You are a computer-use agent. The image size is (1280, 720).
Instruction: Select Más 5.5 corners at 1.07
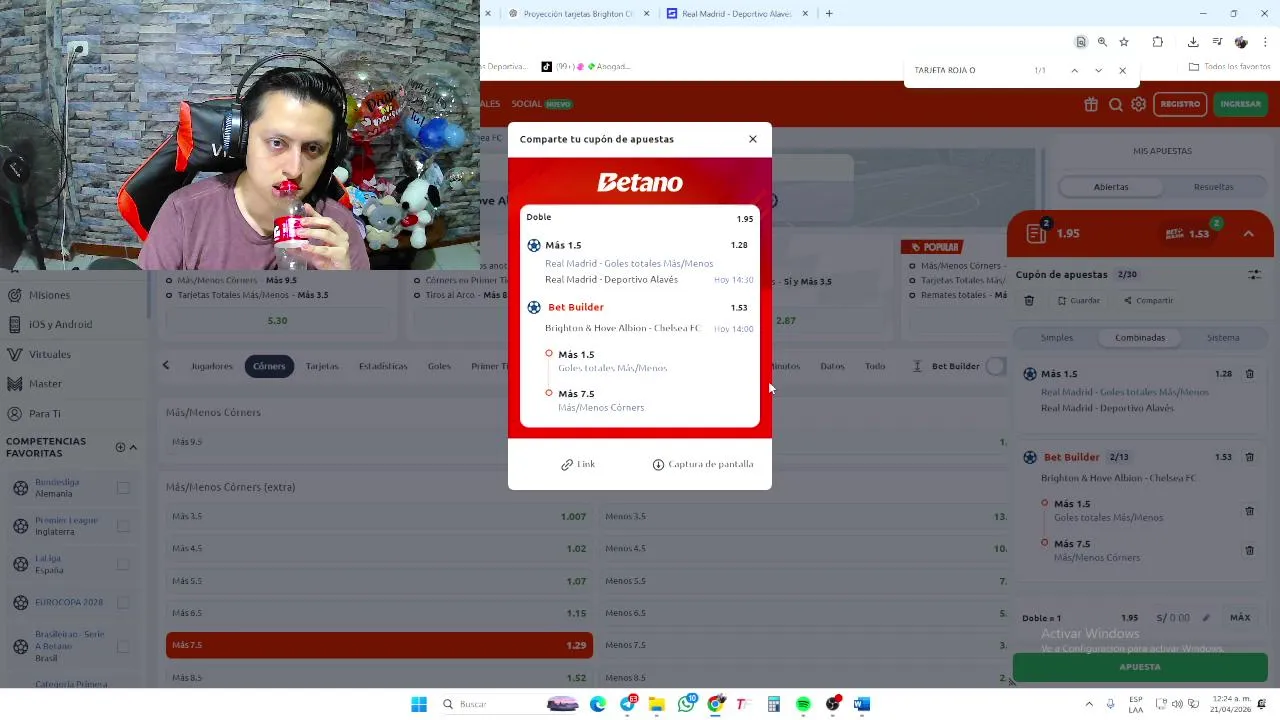coord(379,581)
